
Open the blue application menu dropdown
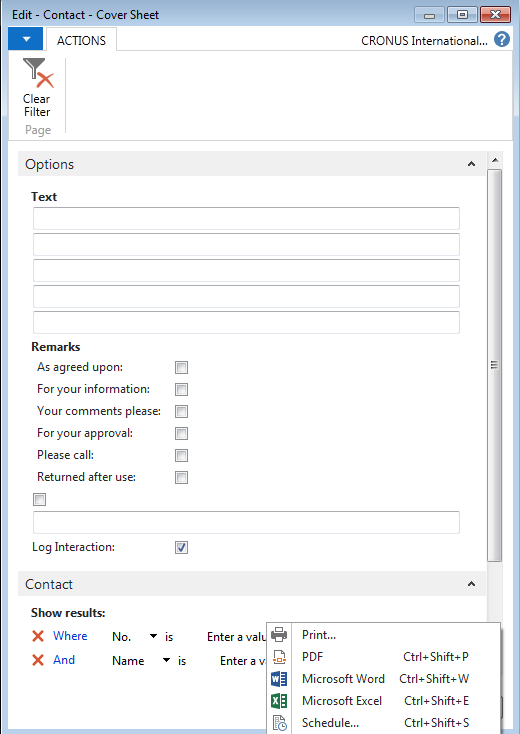[26, 39]
